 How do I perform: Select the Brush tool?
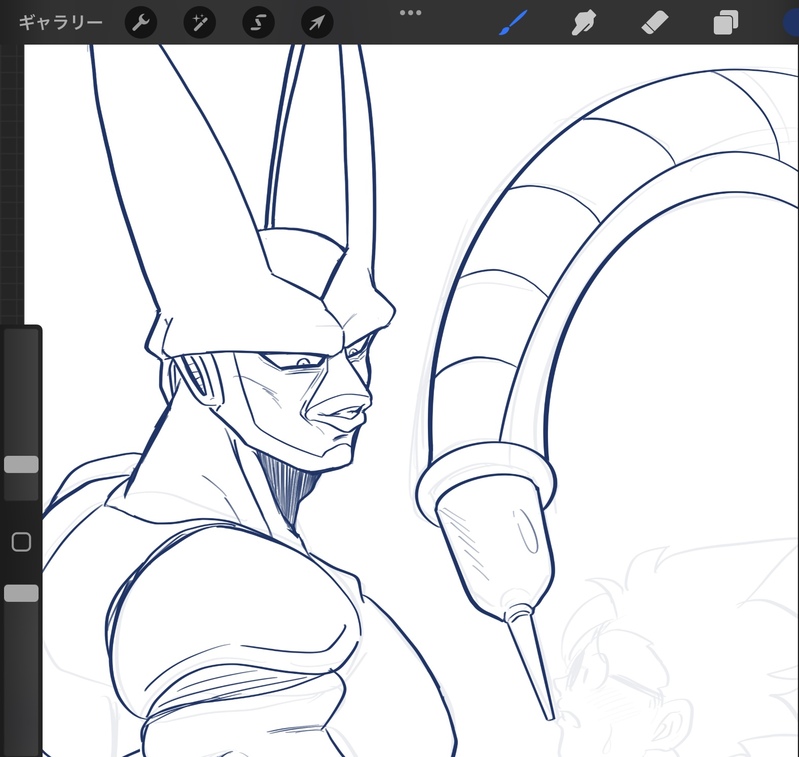pyautogui.click(x=514, y=22)
